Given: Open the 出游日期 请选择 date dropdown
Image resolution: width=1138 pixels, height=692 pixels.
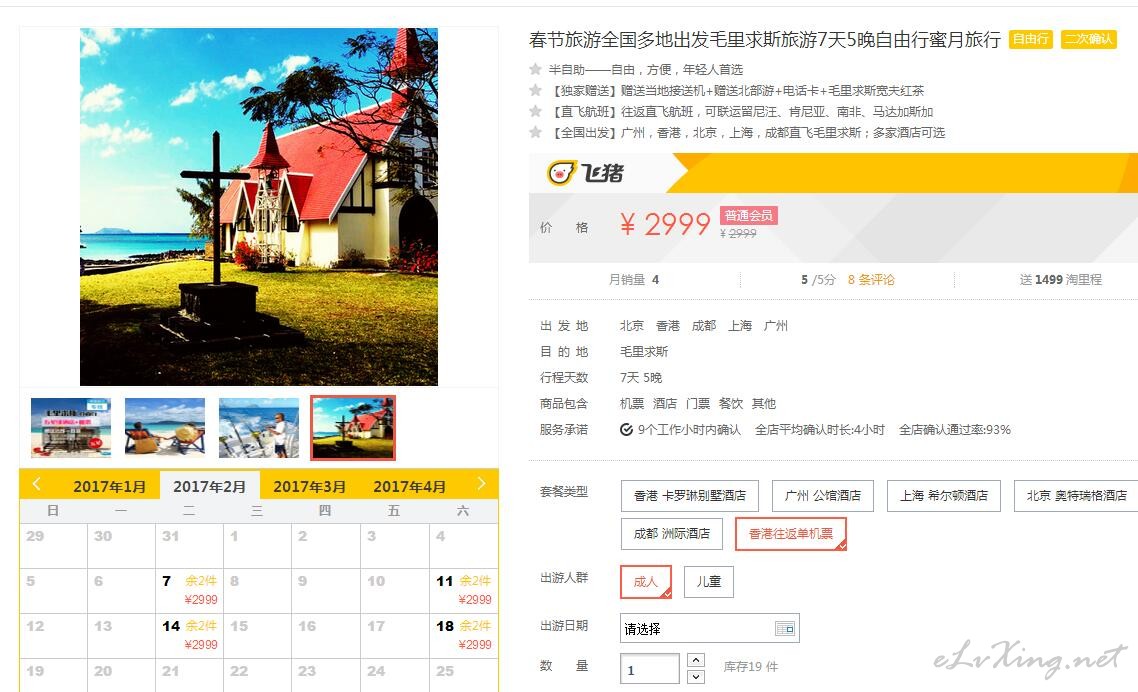Looking at the screenshot, I should coord(710,629).
